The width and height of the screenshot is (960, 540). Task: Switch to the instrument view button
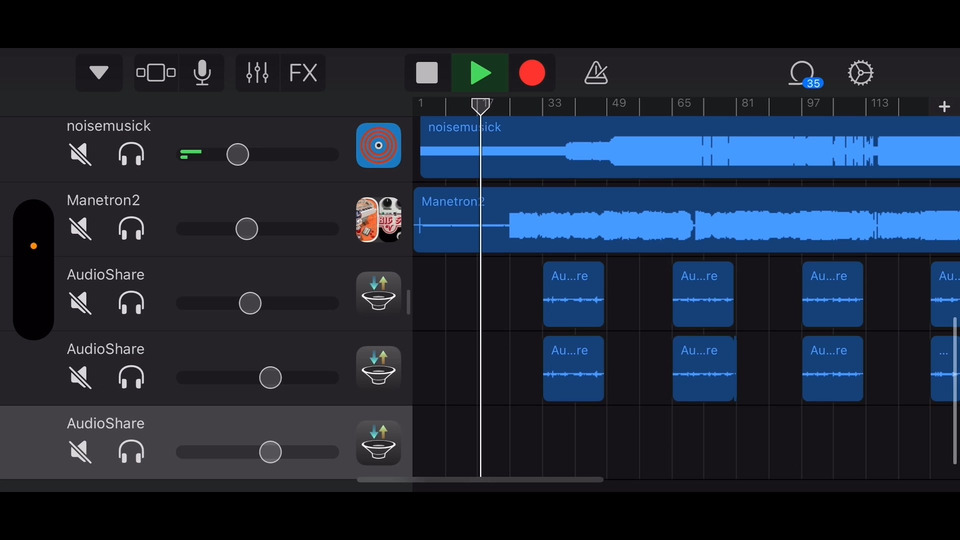(156, 73)
